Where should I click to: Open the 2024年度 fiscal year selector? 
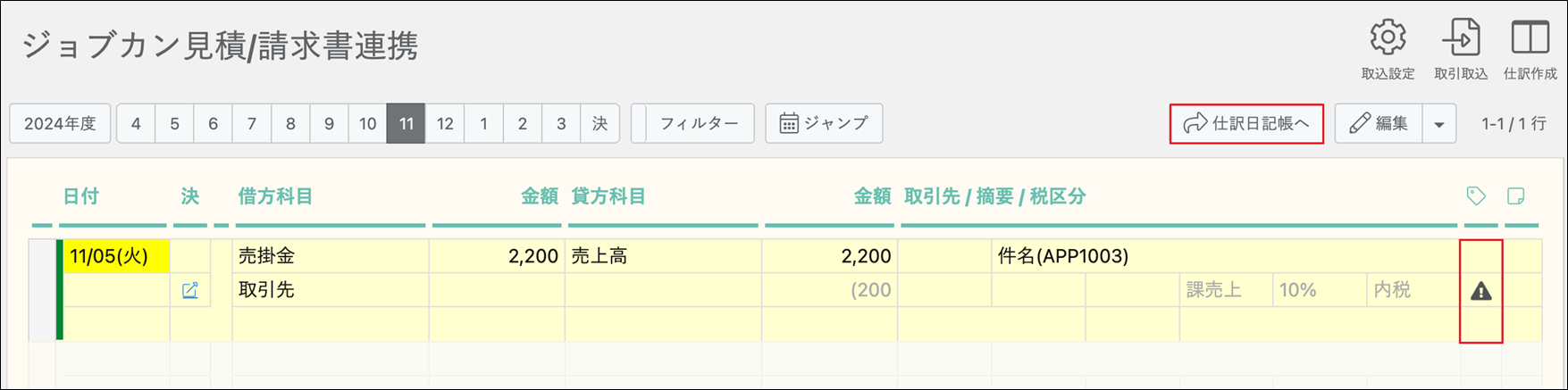point(60,123)
